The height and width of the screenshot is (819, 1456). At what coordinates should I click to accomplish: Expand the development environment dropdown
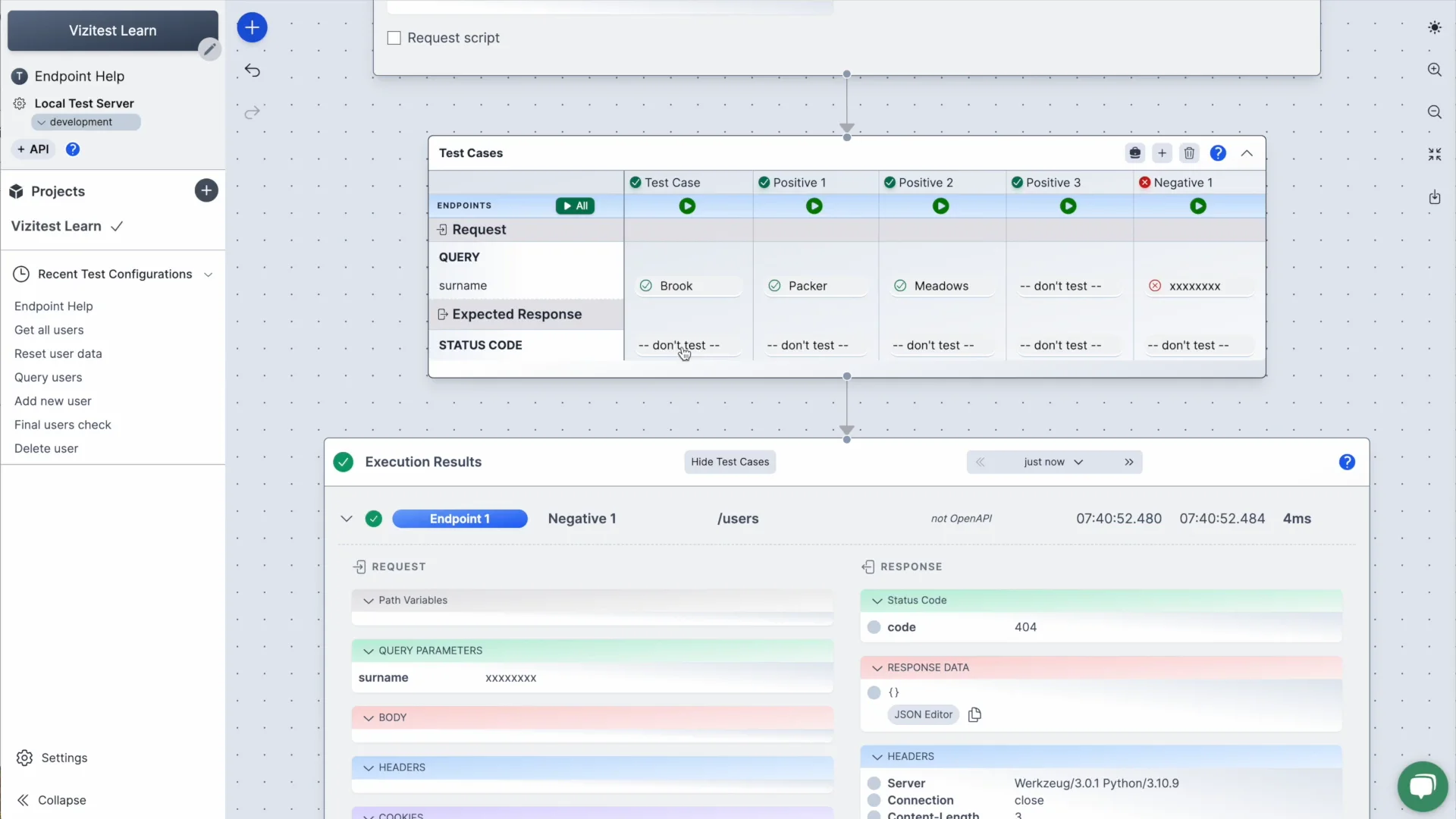tap(86, 121)
